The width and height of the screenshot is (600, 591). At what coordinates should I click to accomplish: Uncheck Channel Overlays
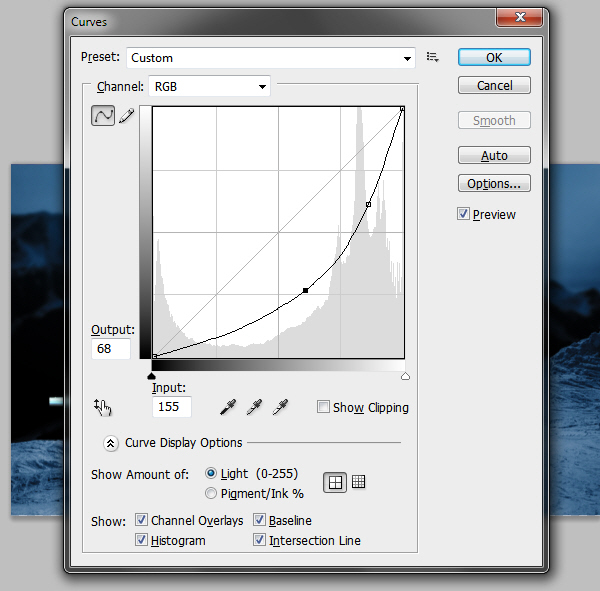point(141,520)
